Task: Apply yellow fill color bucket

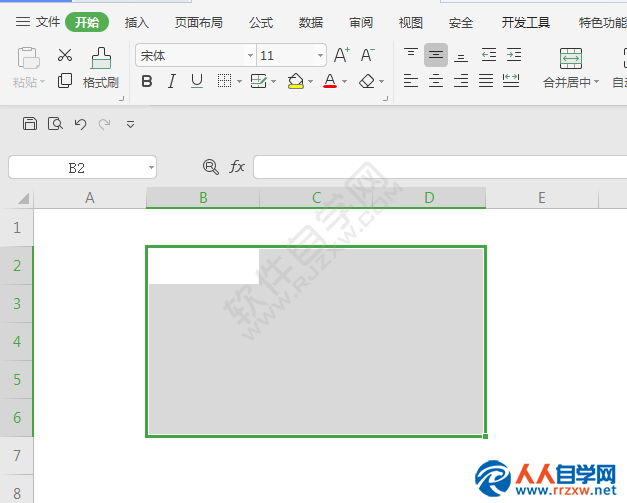Action: tap(296, 81)
